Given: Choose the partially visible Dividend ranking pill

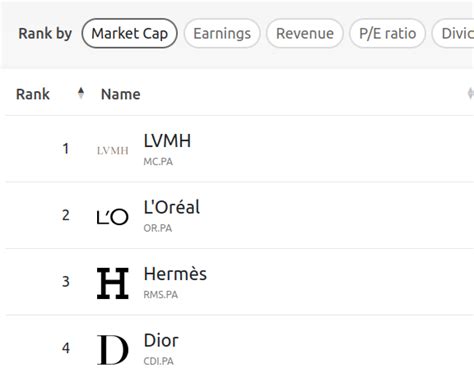Looking at the screenshot, I should pyautogui.click(x=453, y=33).
